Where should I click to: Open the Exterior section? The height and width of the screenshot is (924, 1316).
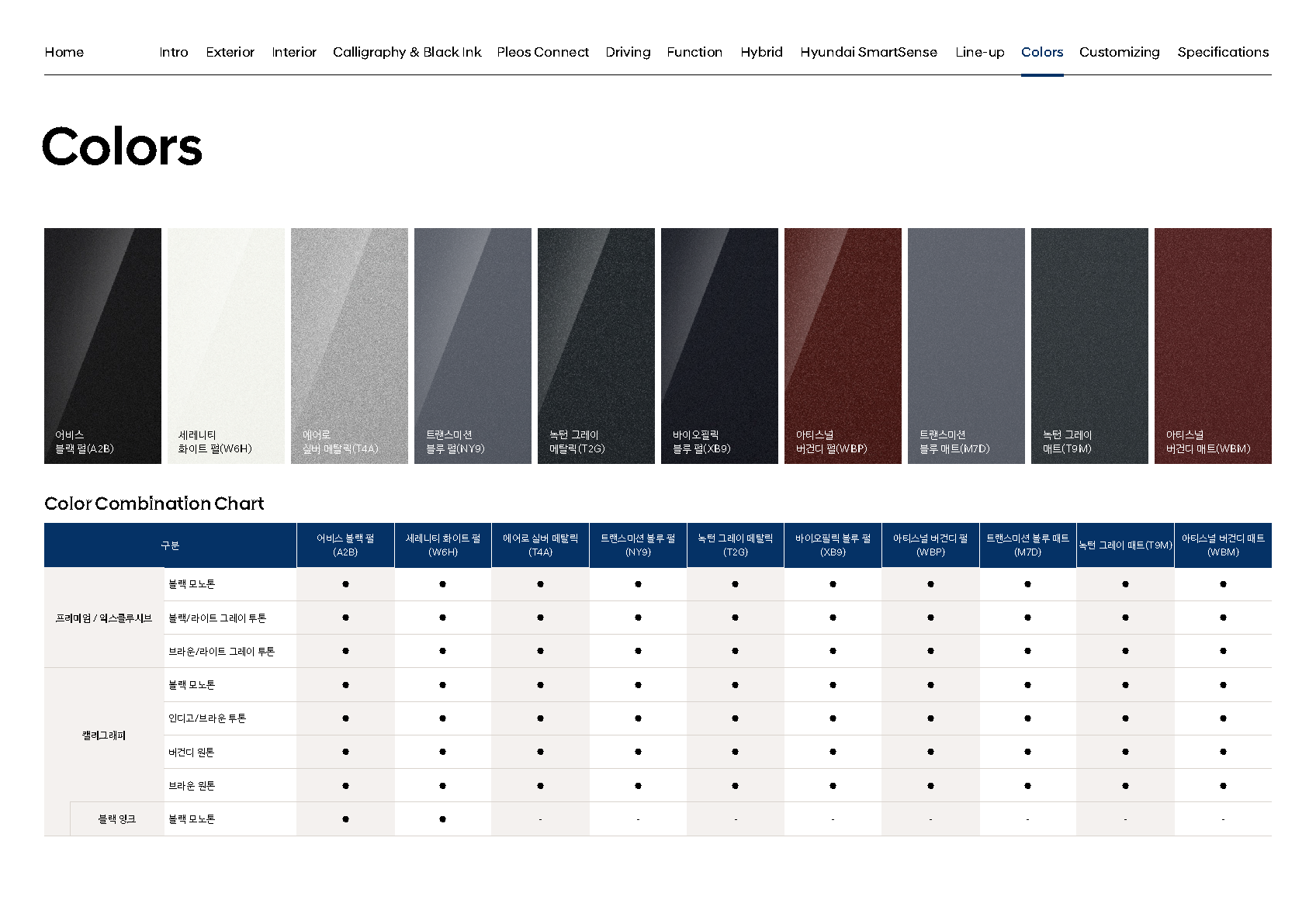(x=230, y=52)
